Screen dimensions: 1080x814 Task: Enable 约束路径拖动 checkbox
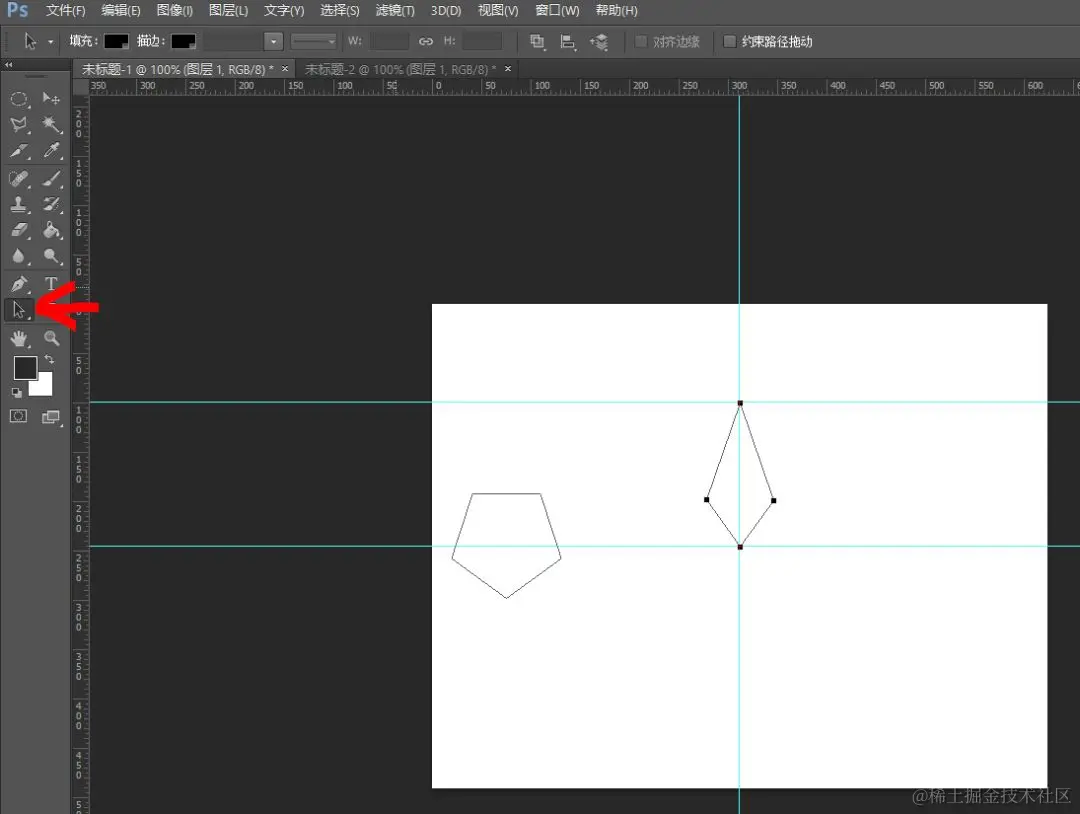click(x=729, y=41)
